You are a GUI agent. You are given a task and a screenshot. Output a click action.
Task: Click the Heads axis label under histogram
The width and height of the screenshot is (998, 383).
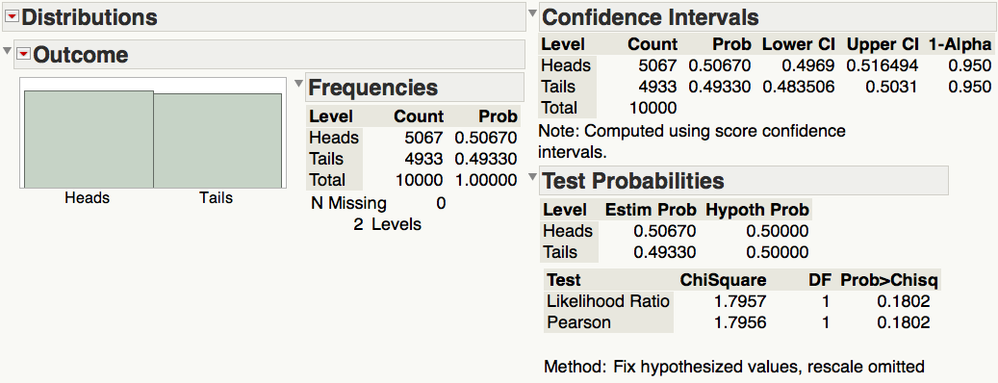[87, 198]
